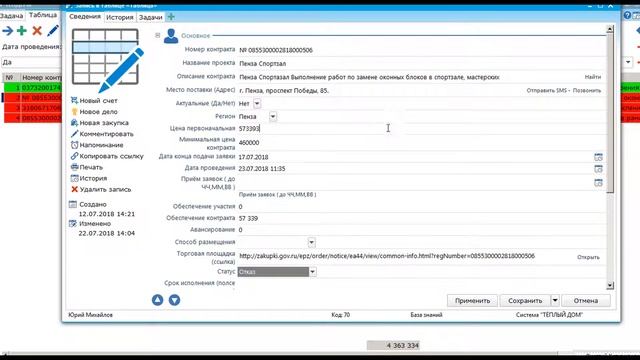
Task: Click the red X icon beside Удалить запись
Action: click(x=74, y=189)
